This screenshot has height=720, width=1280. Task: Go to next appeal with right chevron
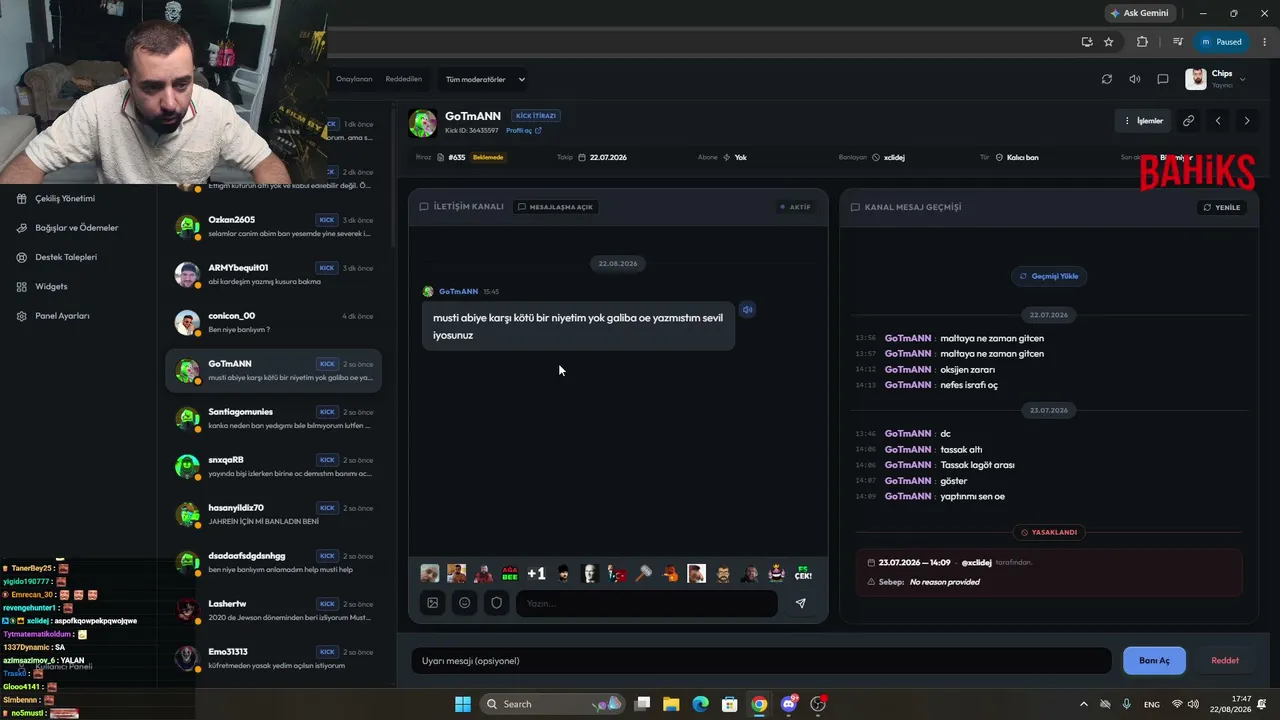(1246, 121)
